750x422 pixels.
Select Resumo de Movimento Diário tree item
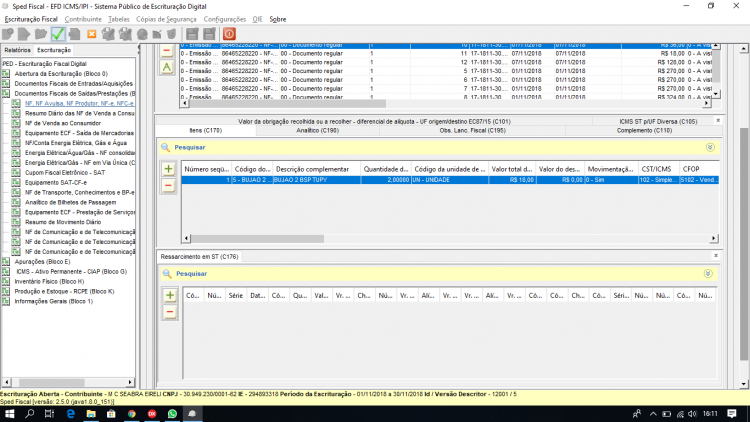[63, 222]
